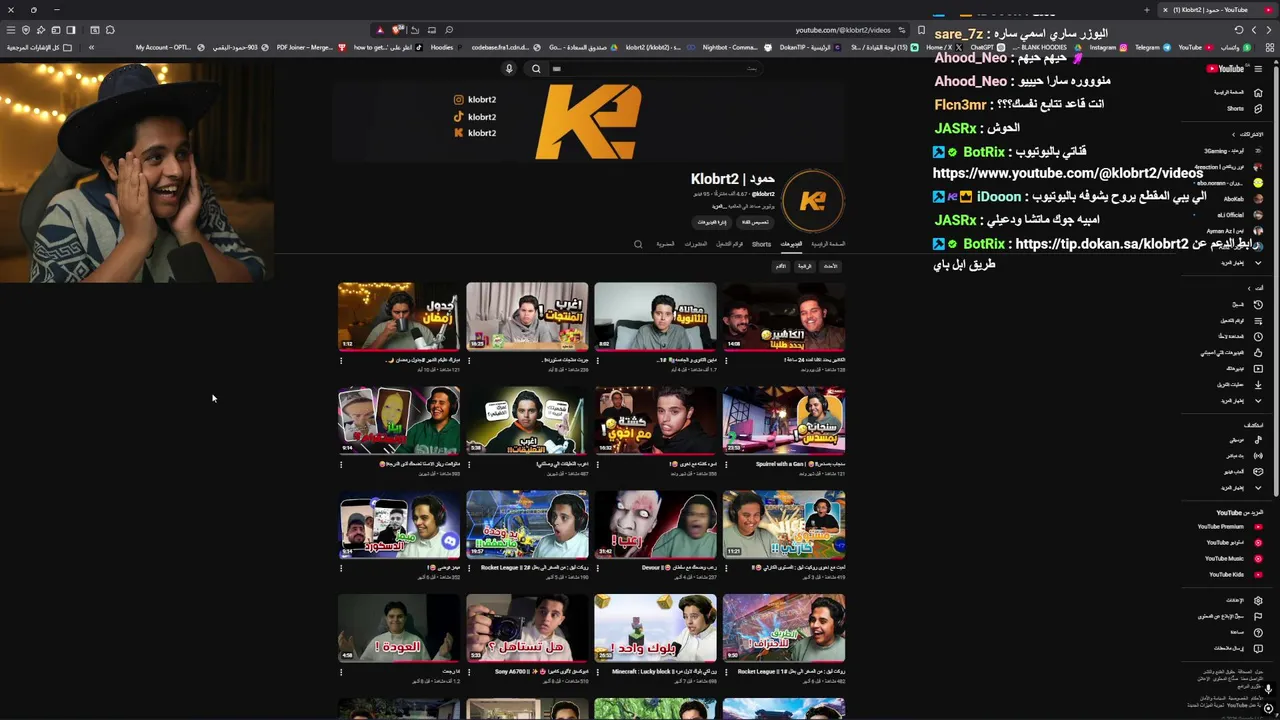Open the klobrt2 Instagram link on banner
Screen dimensions: 1280x720
(x=475, y=99)
